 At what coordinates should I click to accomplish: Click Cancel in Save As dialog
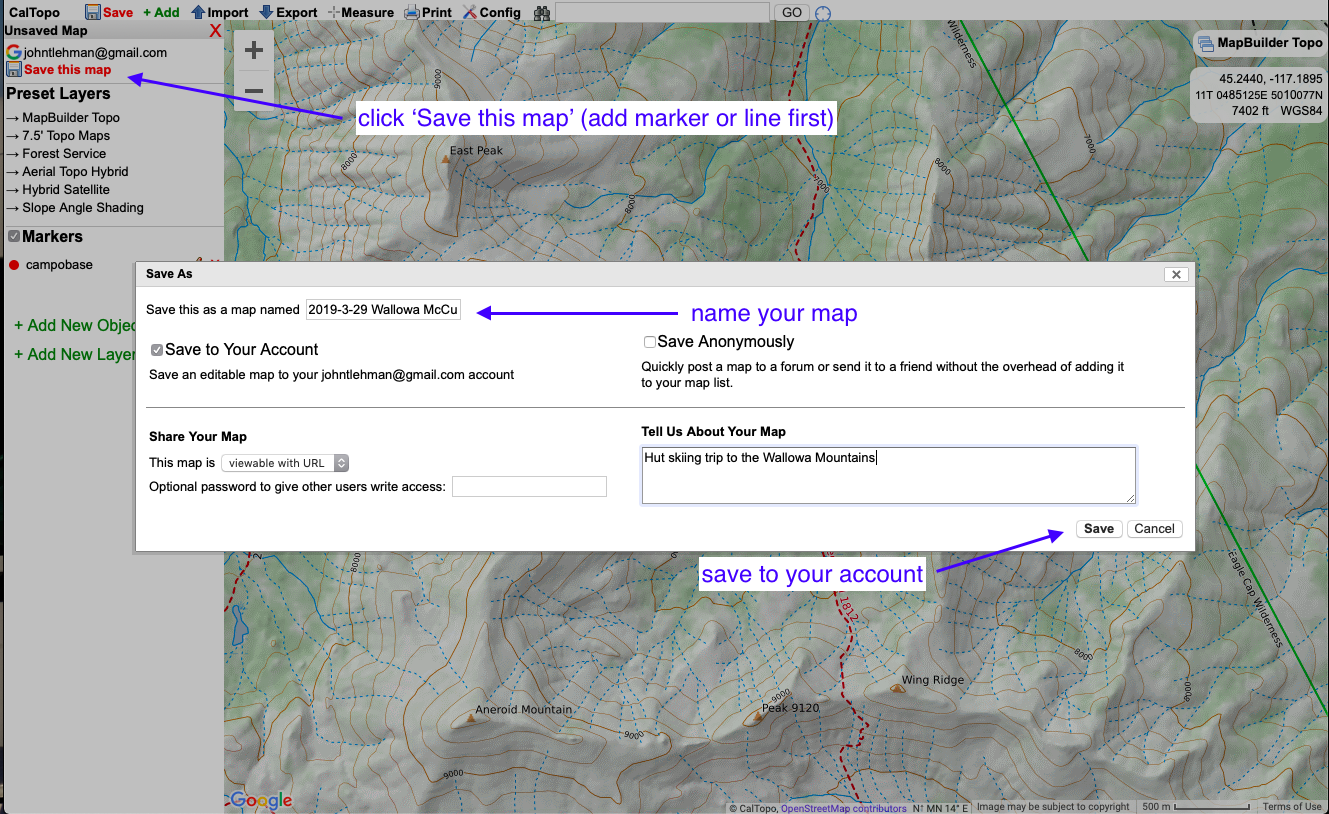tap(1155, 529)
